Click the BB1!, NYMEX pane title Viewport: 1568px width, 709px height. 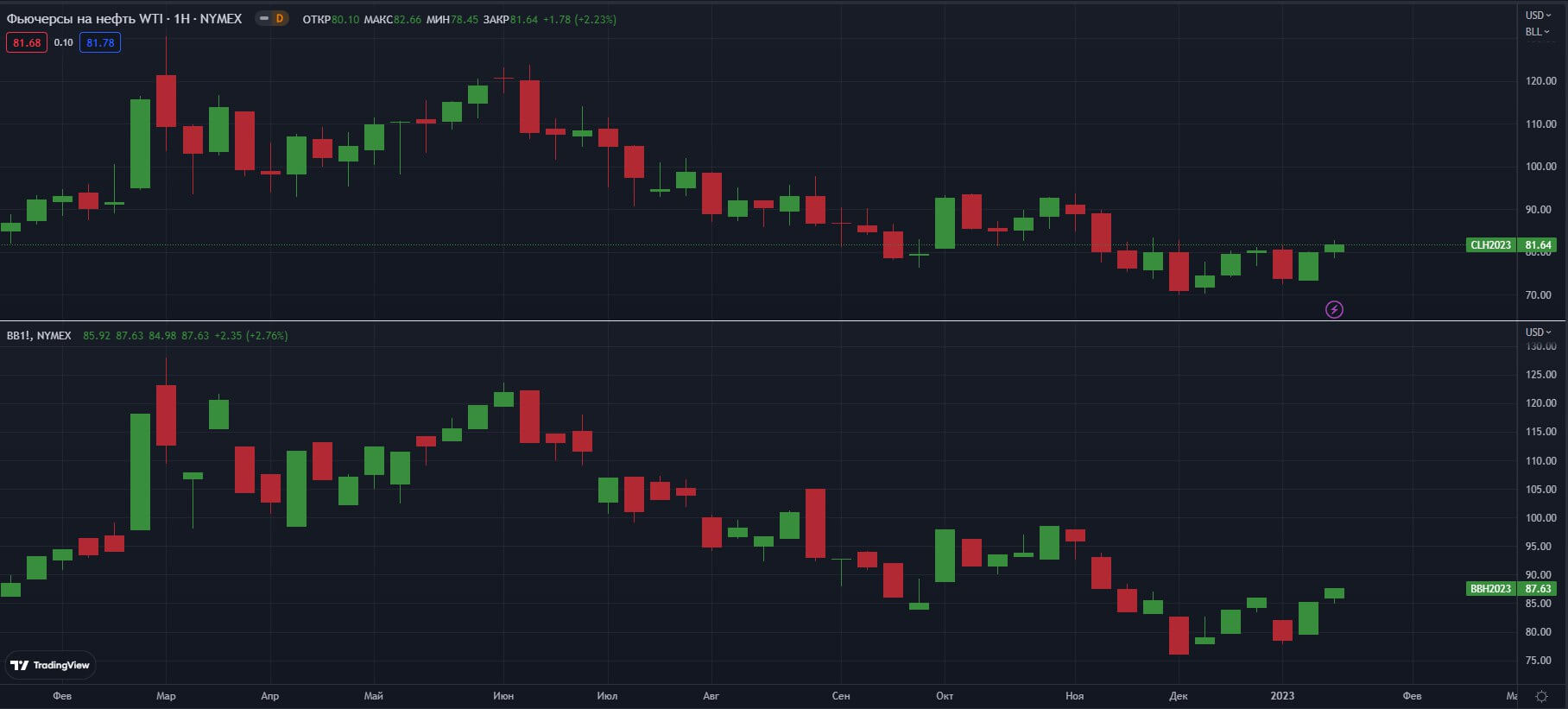39,335
